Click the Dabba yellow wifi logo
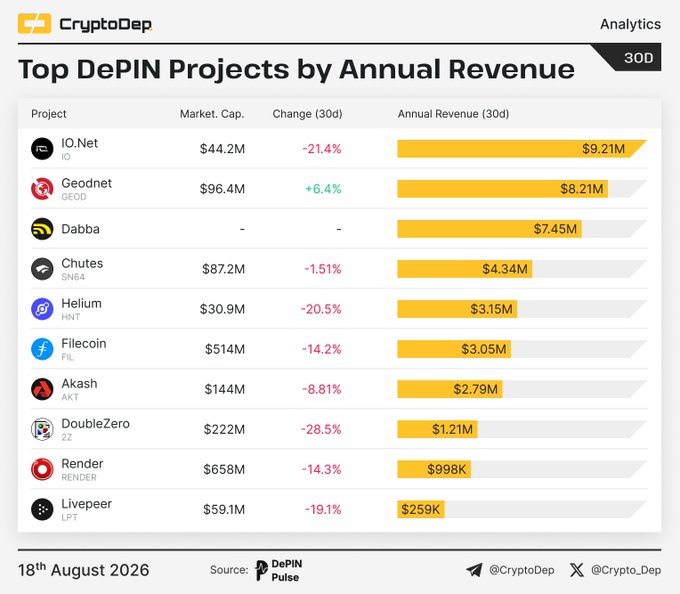The width and height of the screenshot is (680, 594). (42, 229)
